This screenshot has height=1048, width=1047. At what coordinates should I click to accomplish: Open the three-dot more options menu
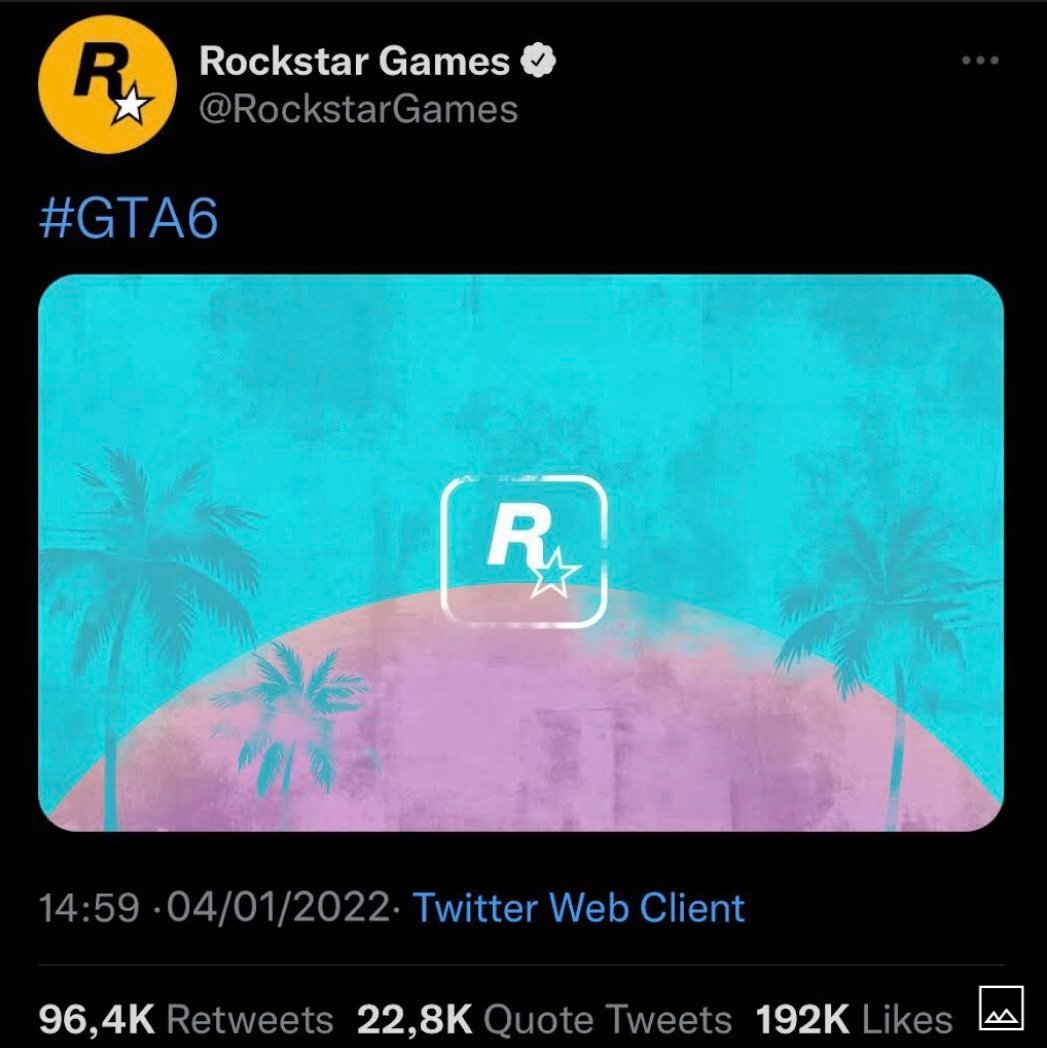(980, 60)
